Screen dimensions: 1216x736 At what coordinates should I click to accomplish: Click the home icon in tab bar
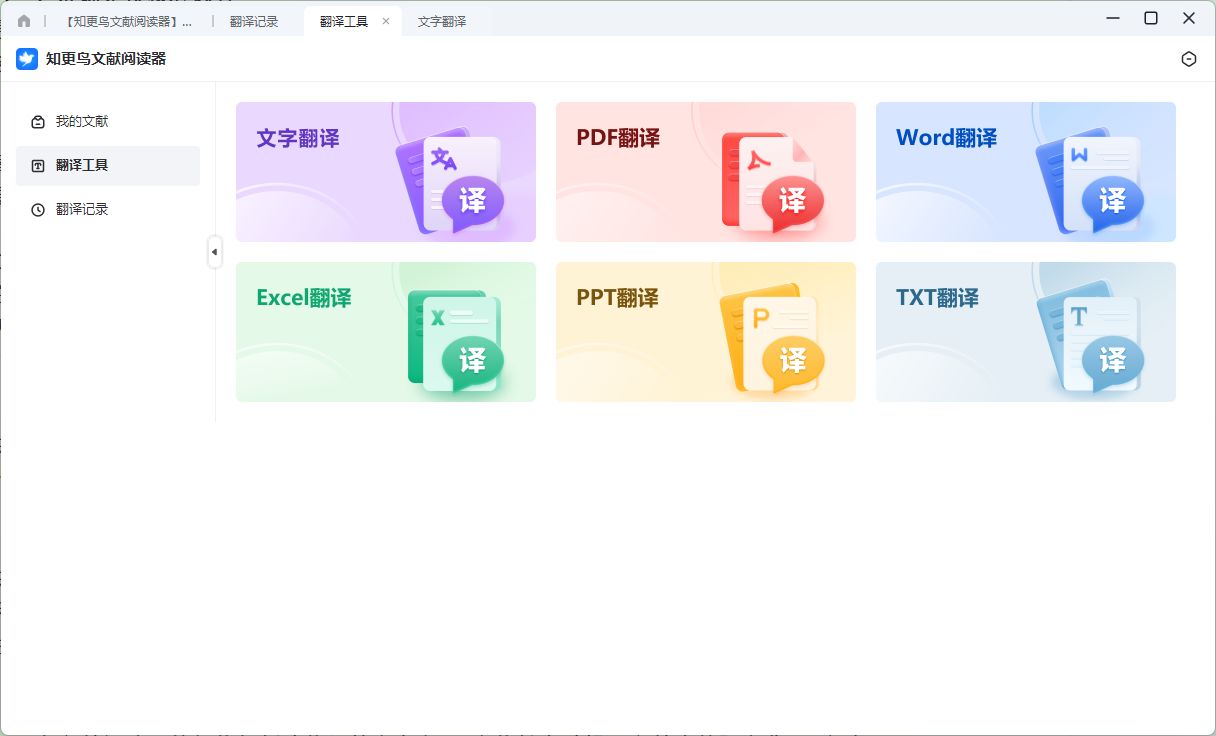[24, 21]
